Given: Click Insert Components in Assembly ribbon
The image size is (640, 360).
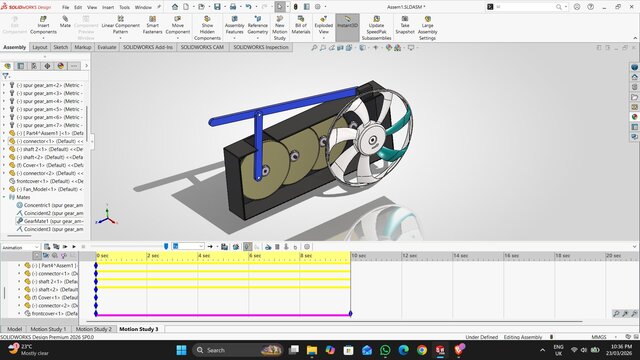Looking at the screenshot, I should coord(43,25).
